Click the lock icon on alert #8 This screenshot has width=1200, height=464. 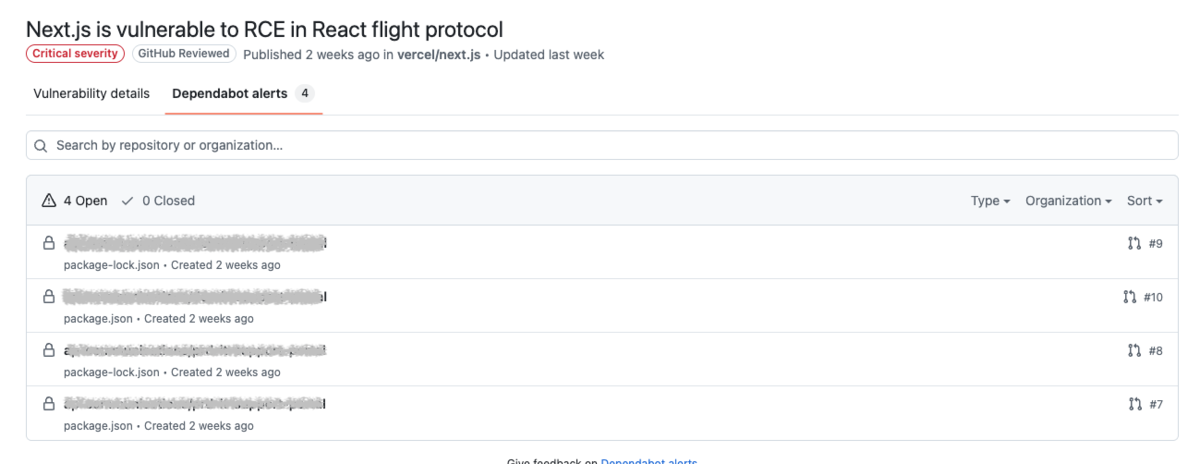[x=48, y=350]
